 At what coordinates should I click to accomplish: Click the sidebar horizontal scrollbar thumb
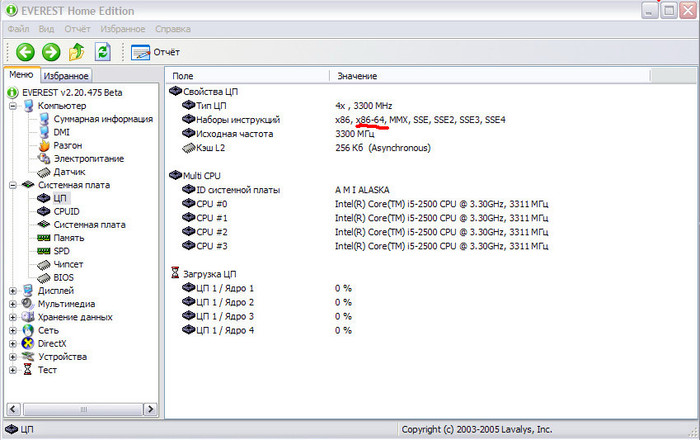click(x=83, y=409)
